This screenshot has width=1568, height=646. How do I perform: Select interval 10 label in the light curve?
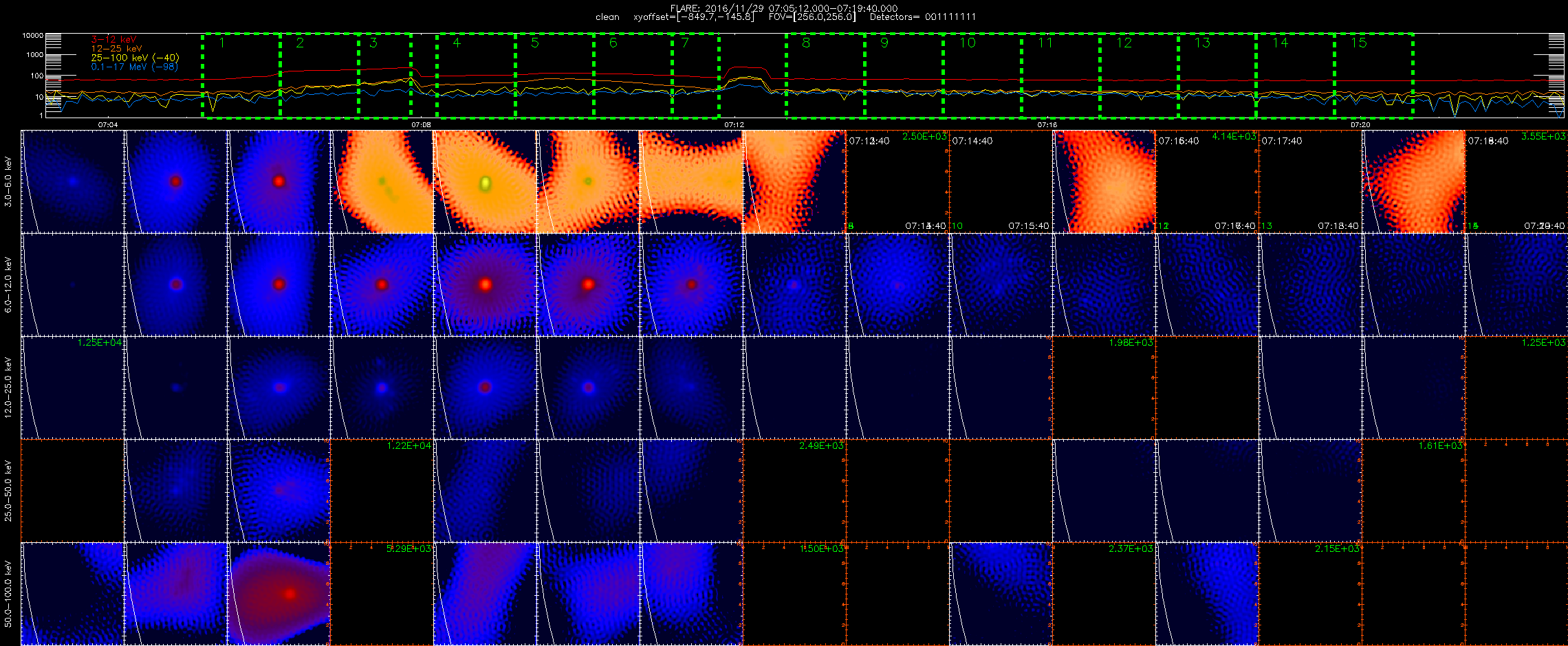click(968, 43)
